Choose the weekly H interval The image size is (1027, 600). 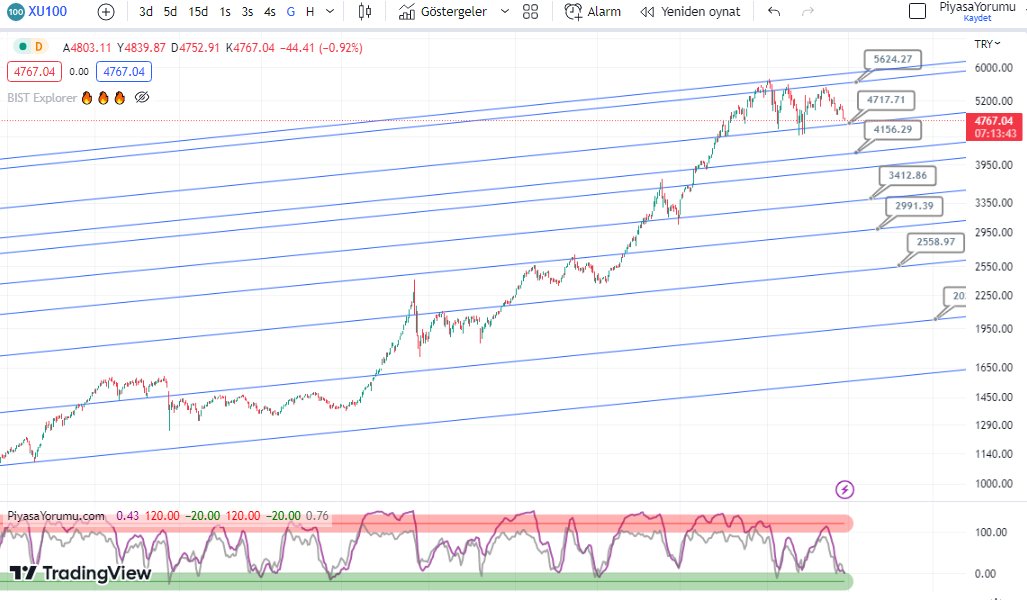coord(310,12)
